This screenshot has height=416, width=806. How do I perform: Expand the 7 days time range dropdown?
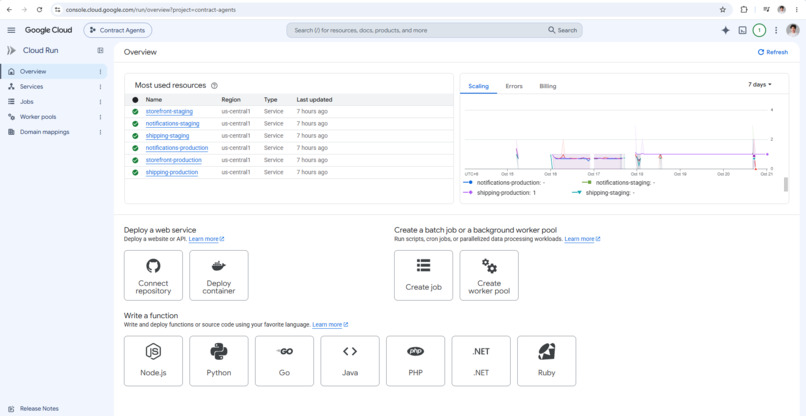tap(760, 85)
